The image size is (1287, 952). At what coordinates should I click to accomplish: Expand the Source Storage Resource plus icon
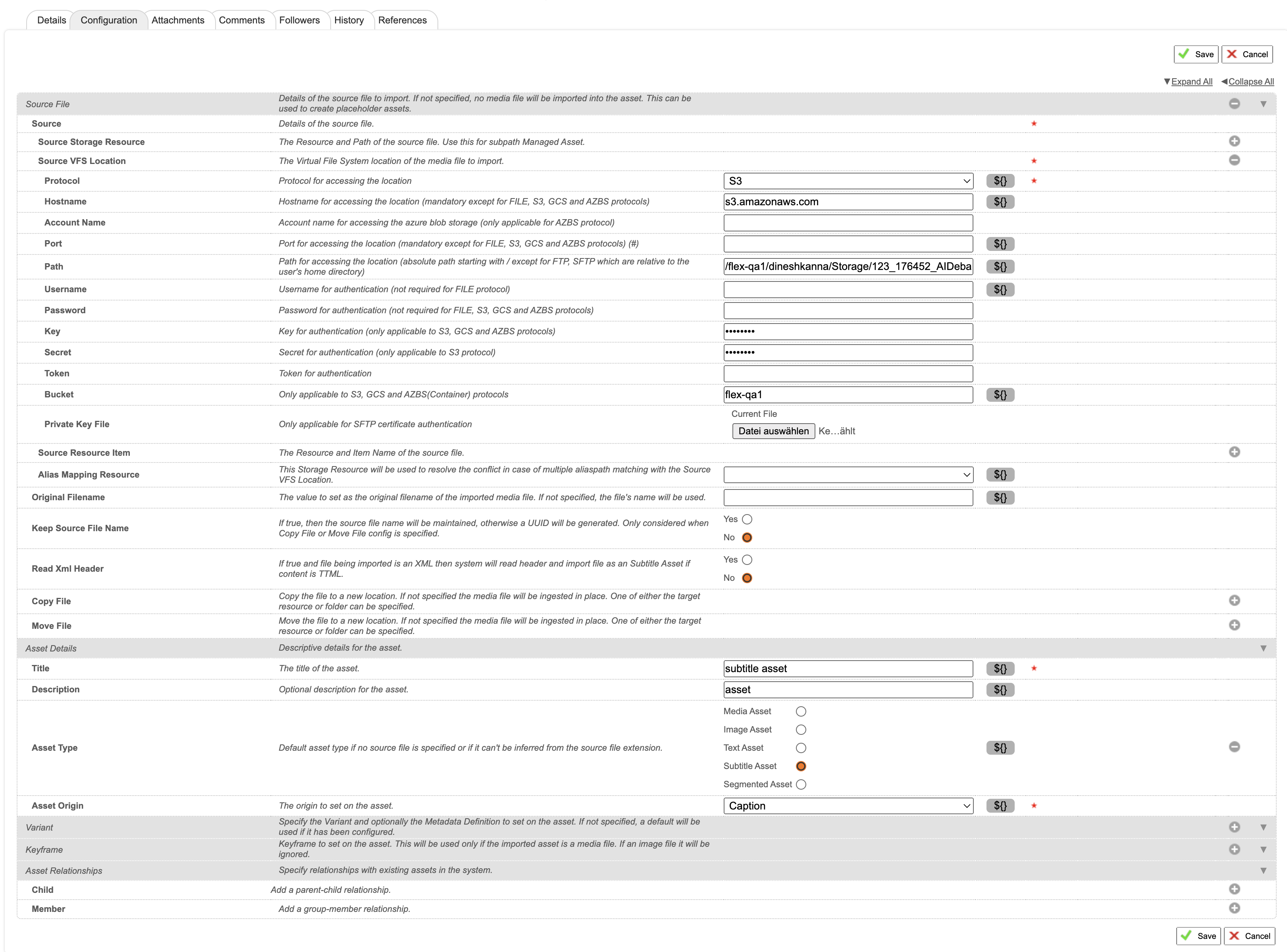point(1234,141)
